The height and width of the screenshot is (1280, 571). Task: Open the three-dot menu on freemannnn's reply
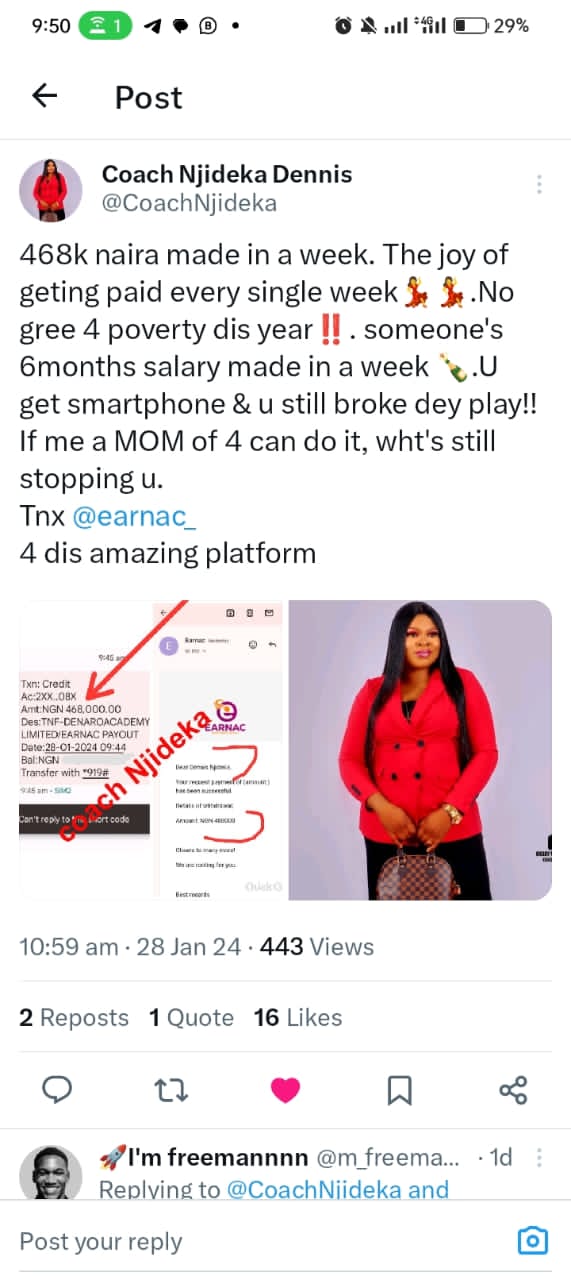point(539,1158)
